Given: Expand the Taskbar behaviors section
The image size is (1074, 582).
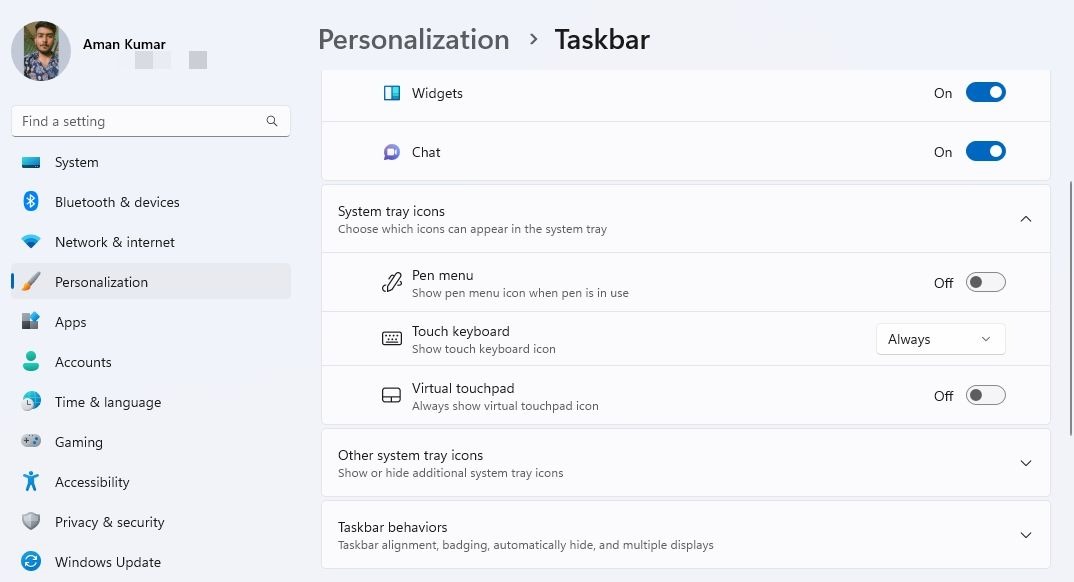Looking at the screenshot, I should pos(1025,535).
